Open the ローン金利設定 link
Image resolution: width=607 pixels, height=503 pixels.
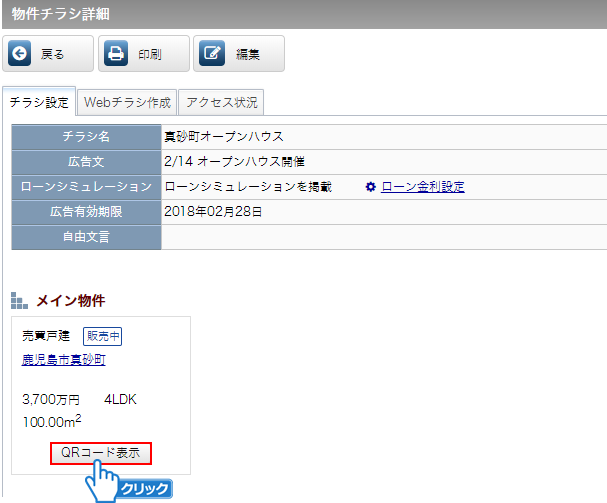(x=422, y=187)
